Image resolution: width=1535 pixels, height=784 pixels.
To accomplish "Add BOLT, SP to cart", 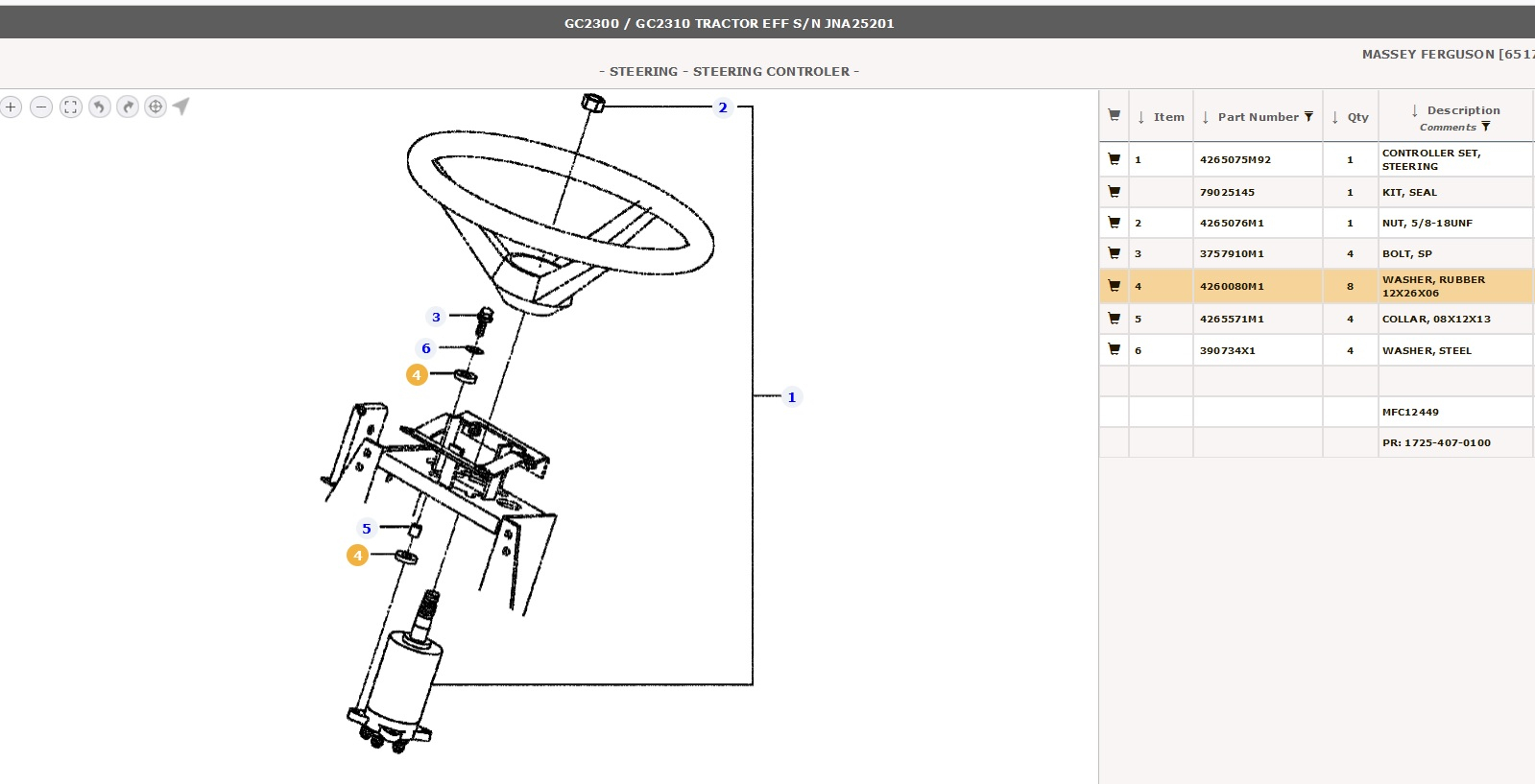I will pos(1114,253).
